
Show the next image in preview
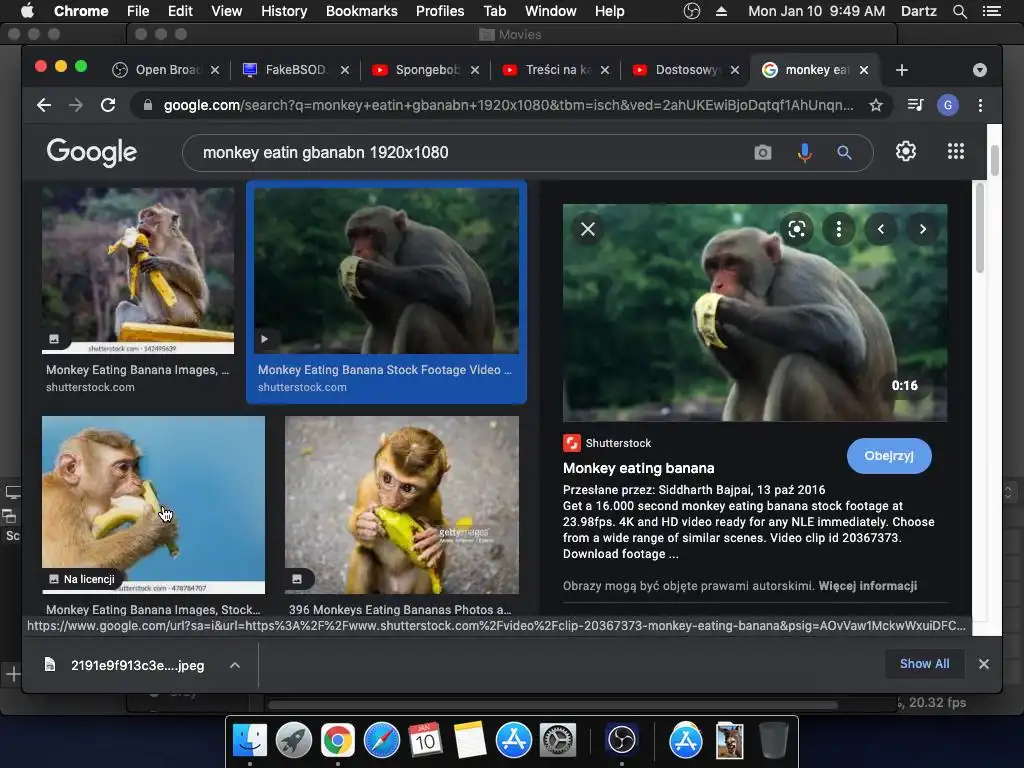tap(922, 229)
